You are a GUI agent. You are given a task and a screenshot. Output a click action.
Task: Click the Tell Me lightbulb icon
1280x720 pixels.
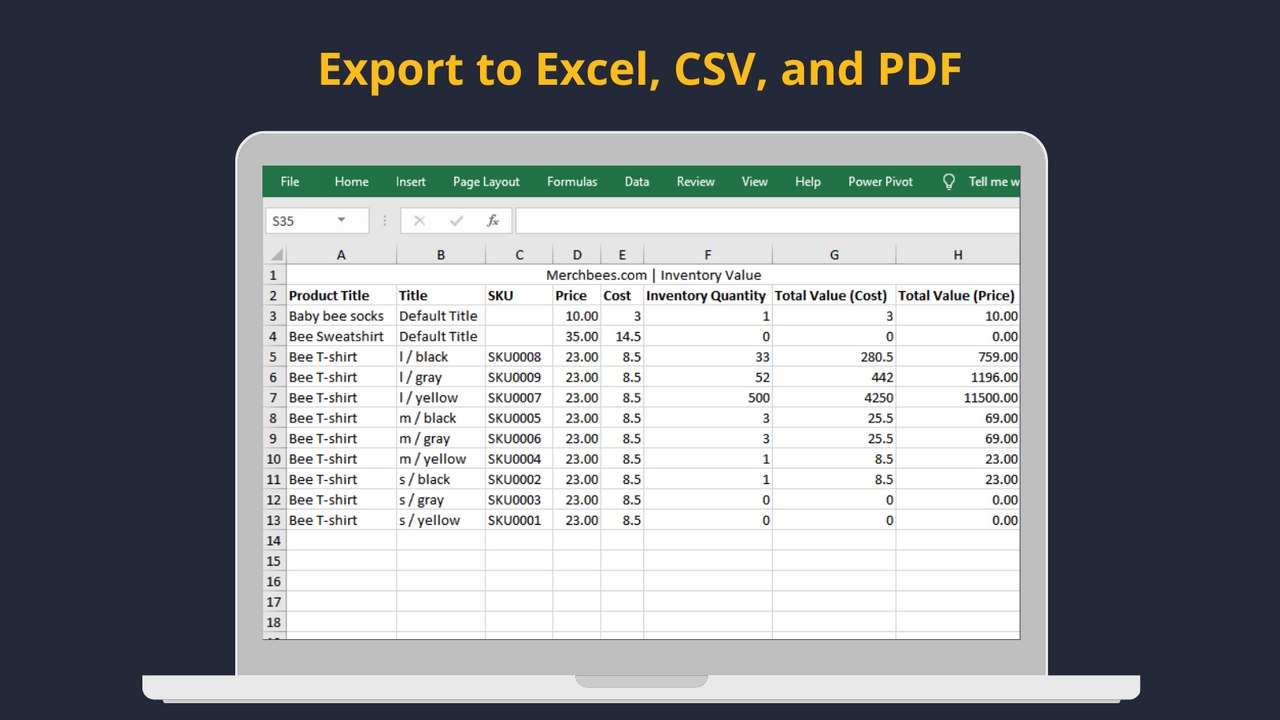[x=947, y=181]
